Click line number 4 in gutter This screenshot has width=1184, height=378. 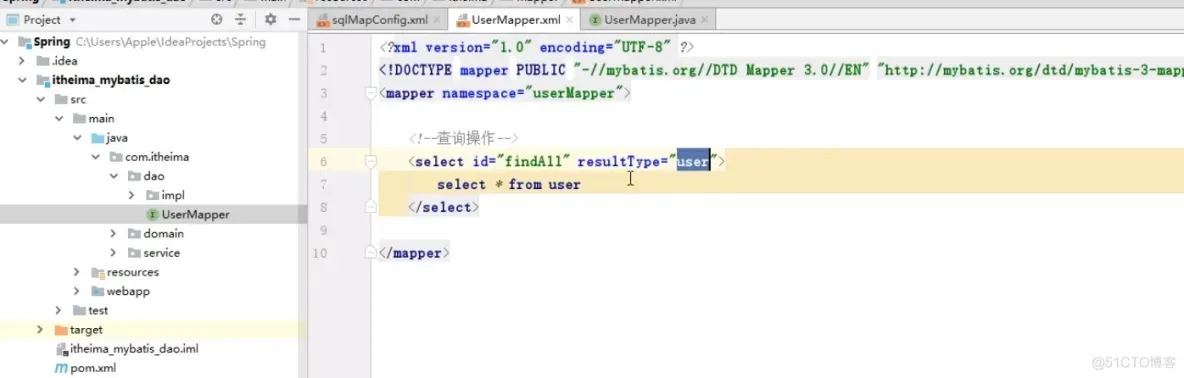tap(323, 116)
